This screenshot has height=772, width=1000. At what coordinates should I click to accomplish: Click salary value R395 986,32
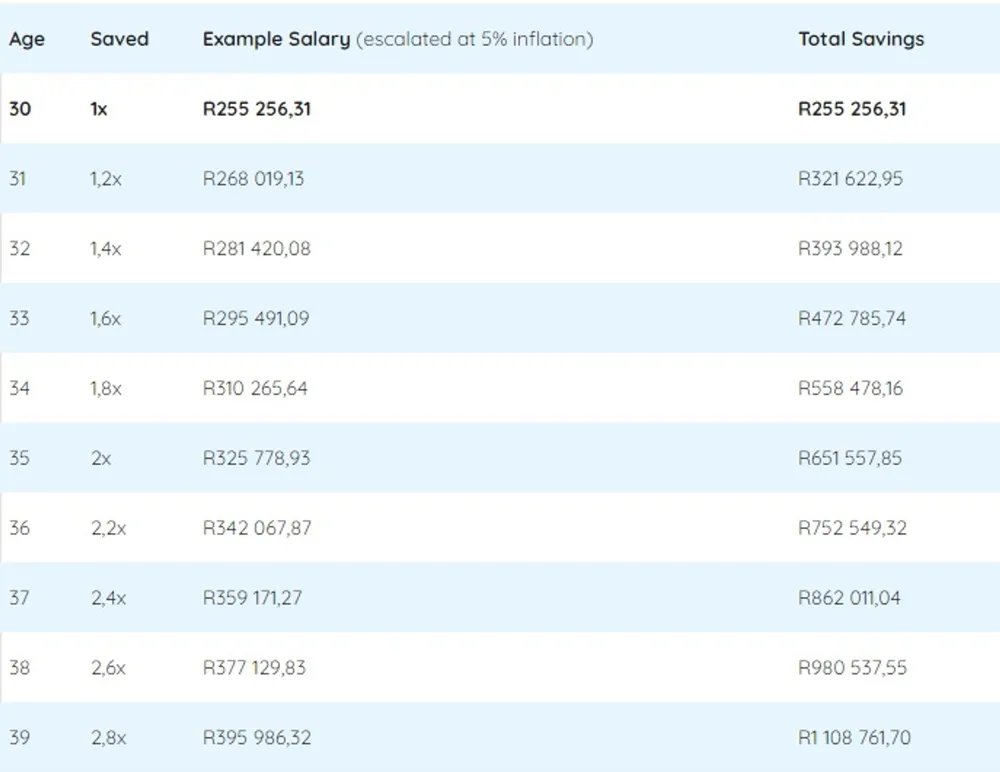click(257, 737)
